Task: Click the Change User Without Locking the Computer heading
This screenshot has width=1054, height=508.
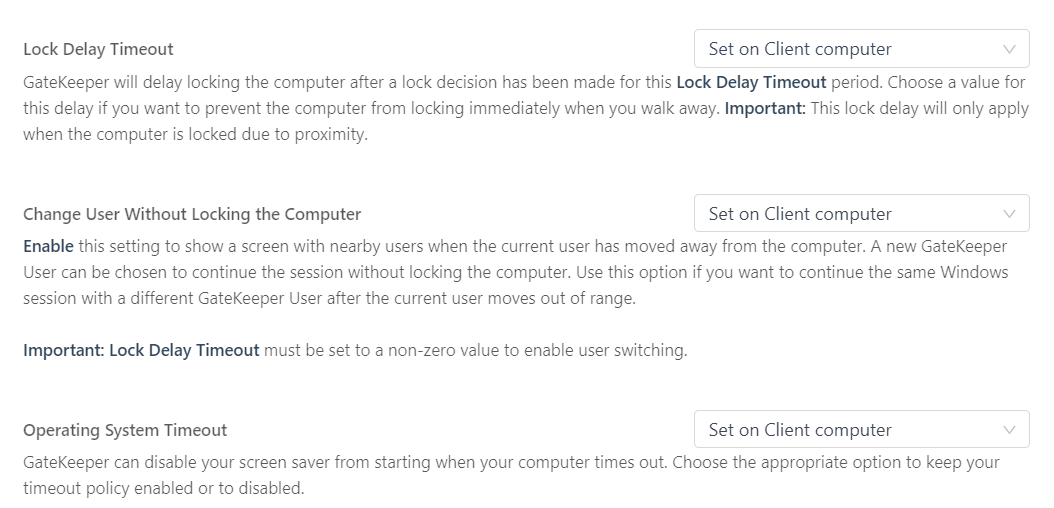Action: (x=192, y=214)
